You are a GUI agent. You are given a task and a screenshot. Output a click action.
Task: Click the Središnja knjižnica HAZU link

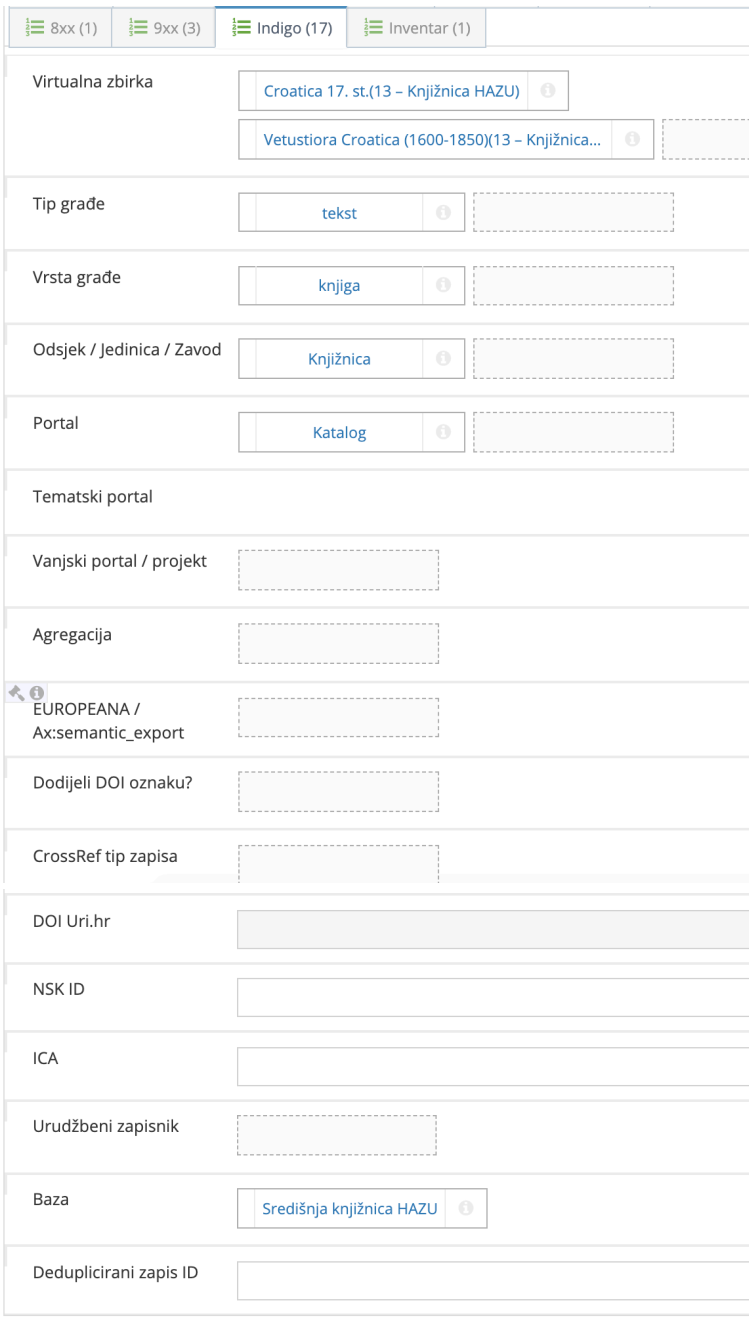point(349,1208)
